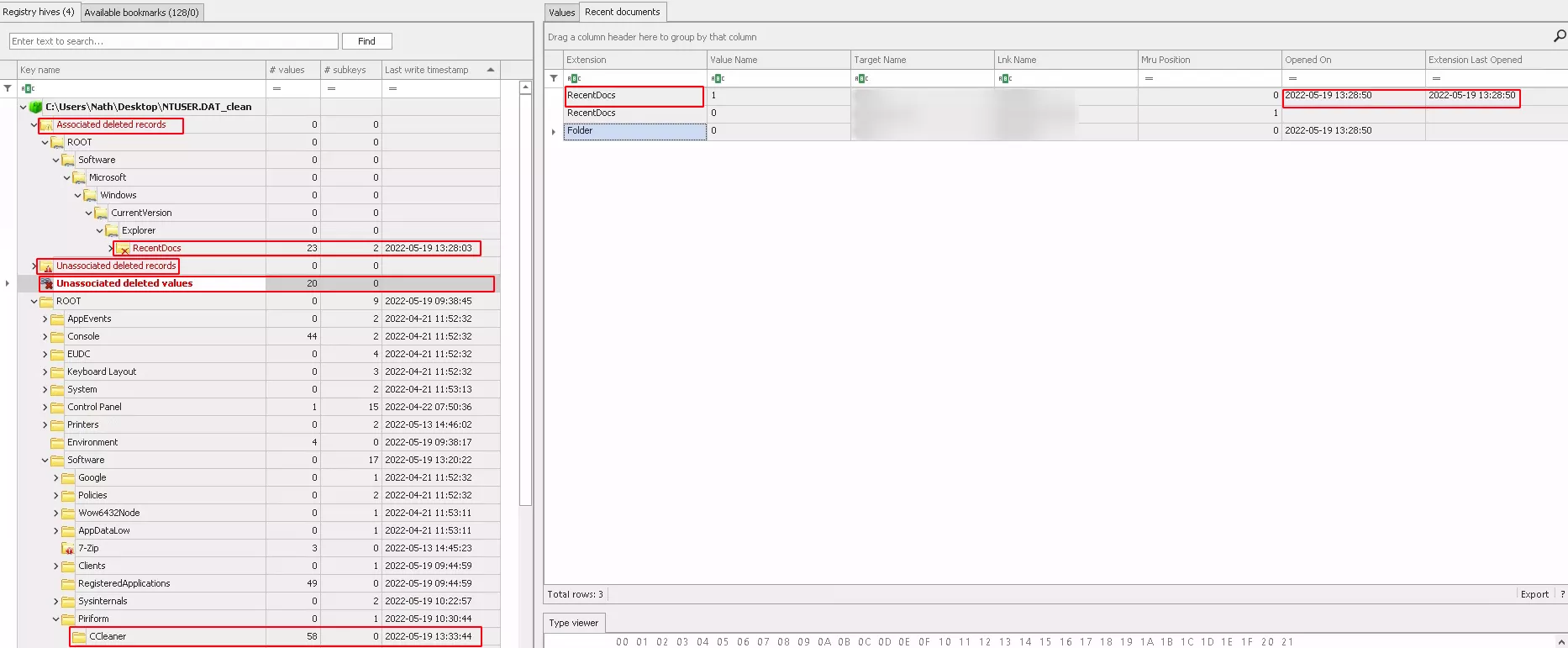Click the 7-Zip folder icon

[68, 548]
